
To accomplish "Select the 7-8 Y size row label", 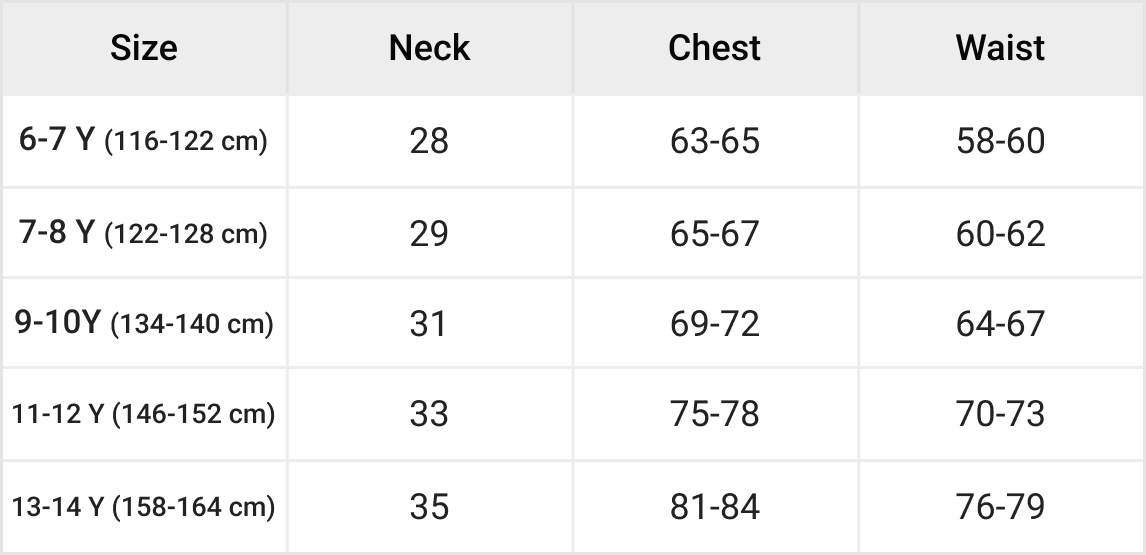I will tap(144, 234).
